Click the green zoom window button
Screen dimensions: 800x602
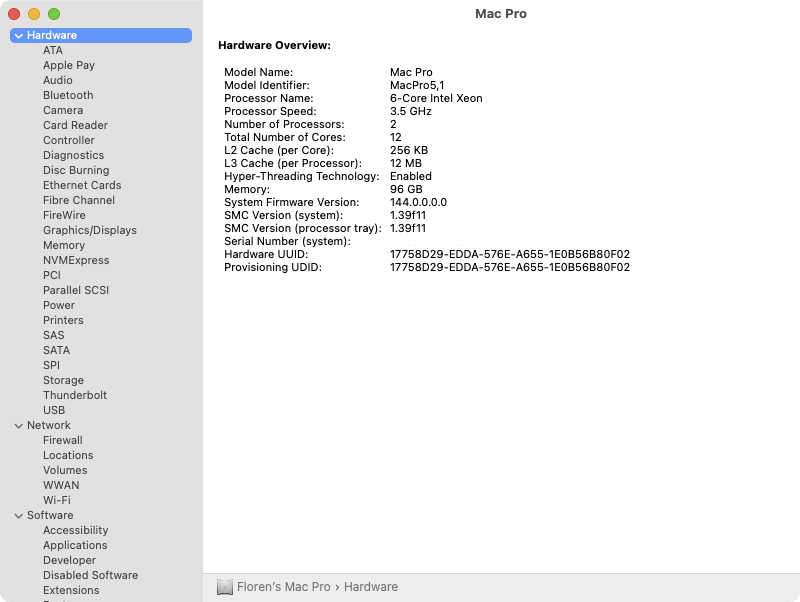(54, 14)
